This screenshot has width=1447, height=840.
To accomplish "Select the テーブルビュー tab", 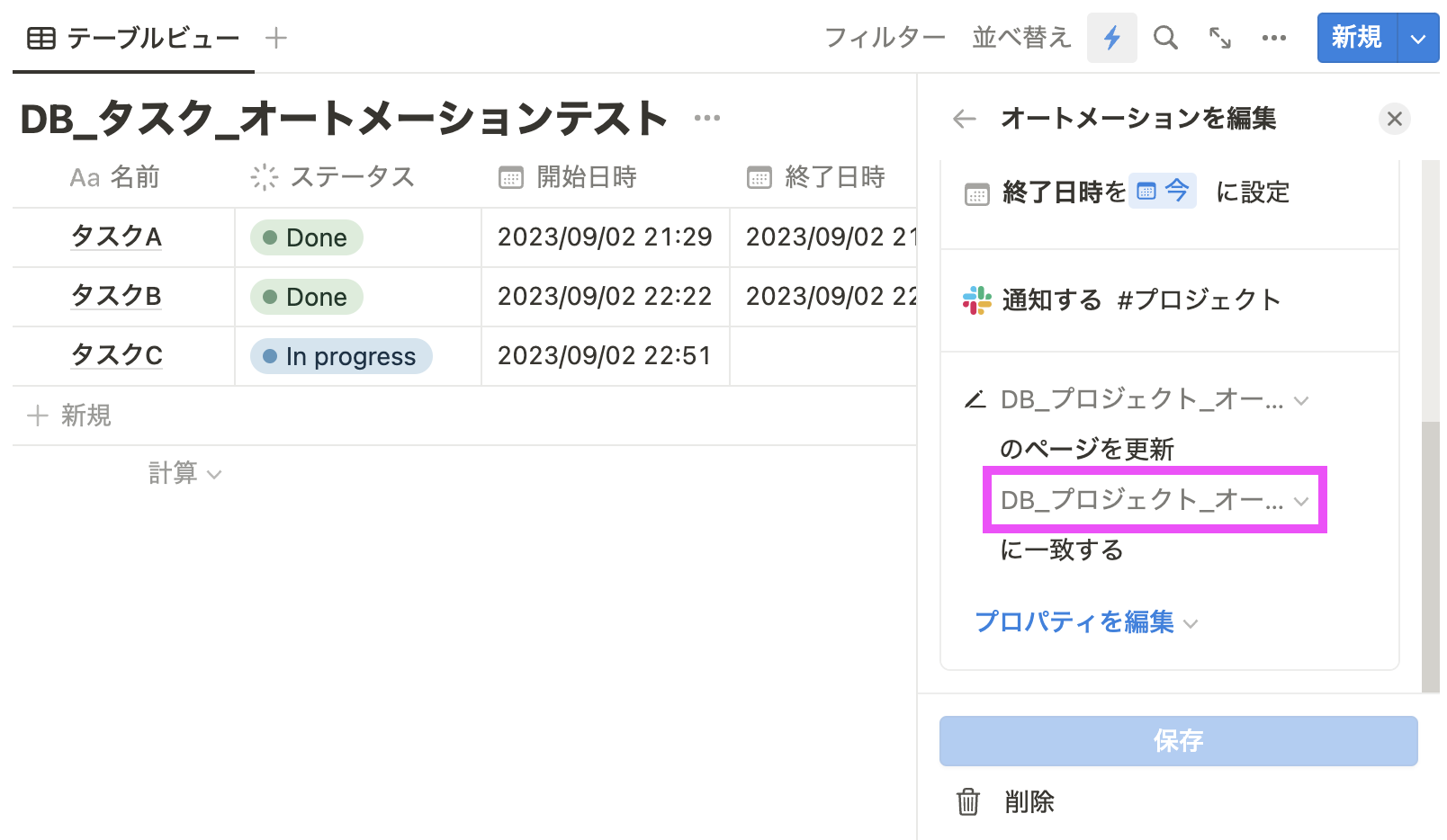I will [133, 38].
